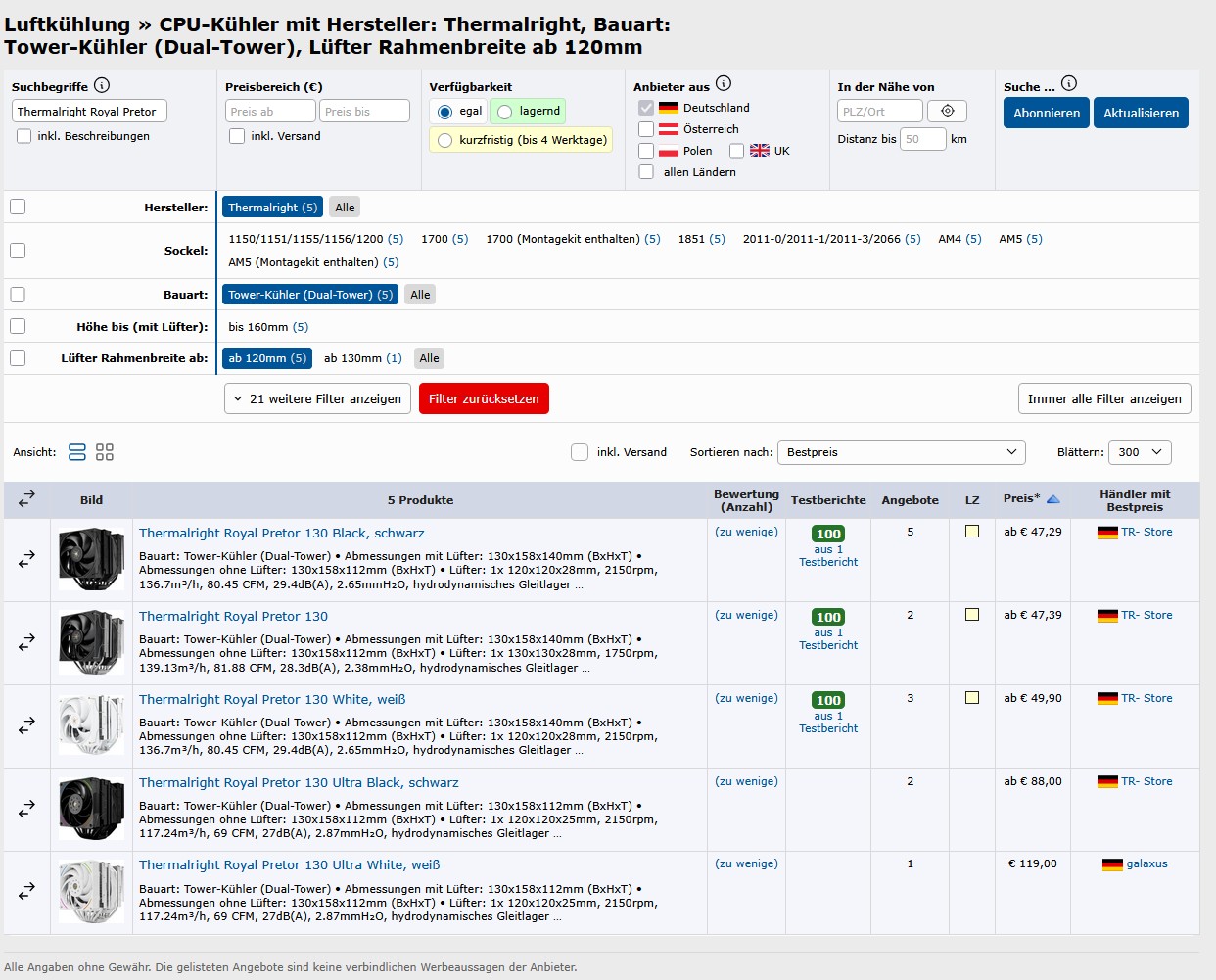Screen dimensions: 1216x980
Task: Select Thermalright (5) manufacturer filter
Action: coord(272,208)
